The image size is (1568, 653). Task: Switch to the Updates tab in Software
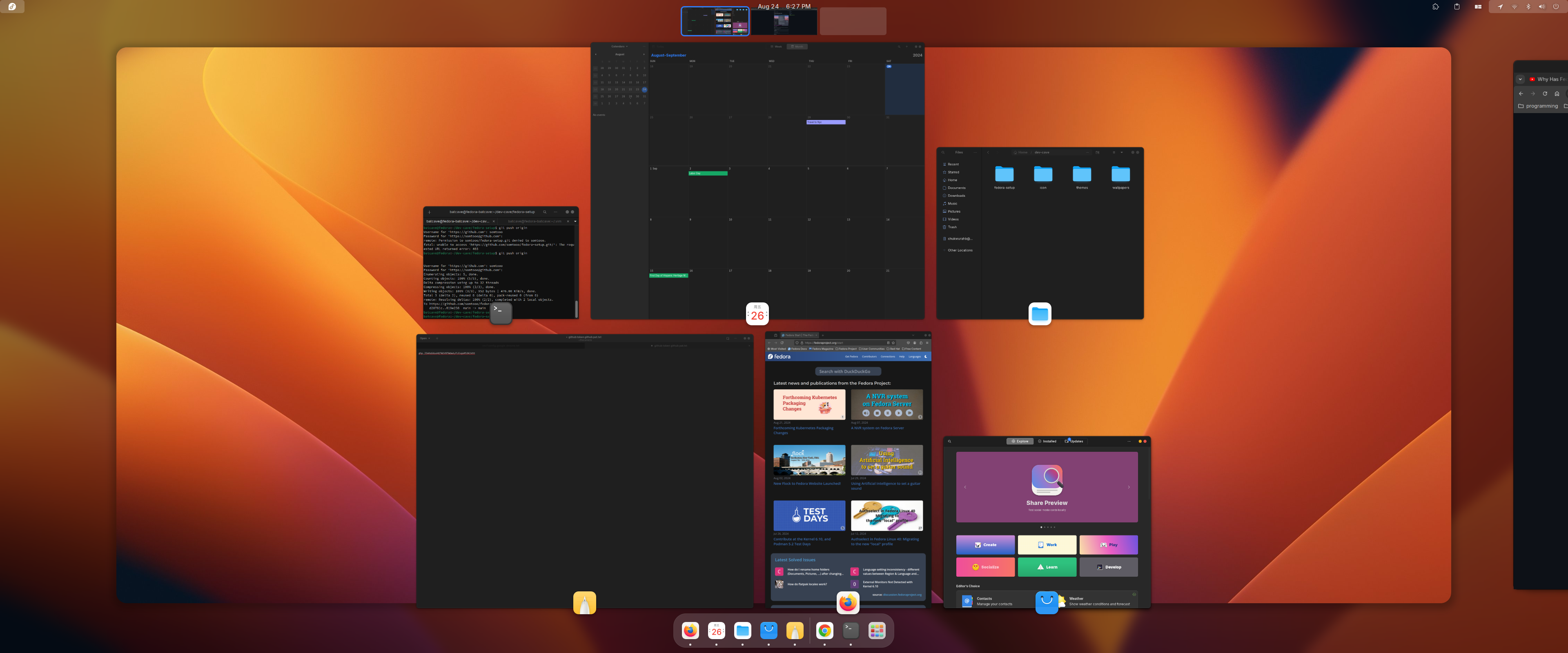click(1074, 441)
